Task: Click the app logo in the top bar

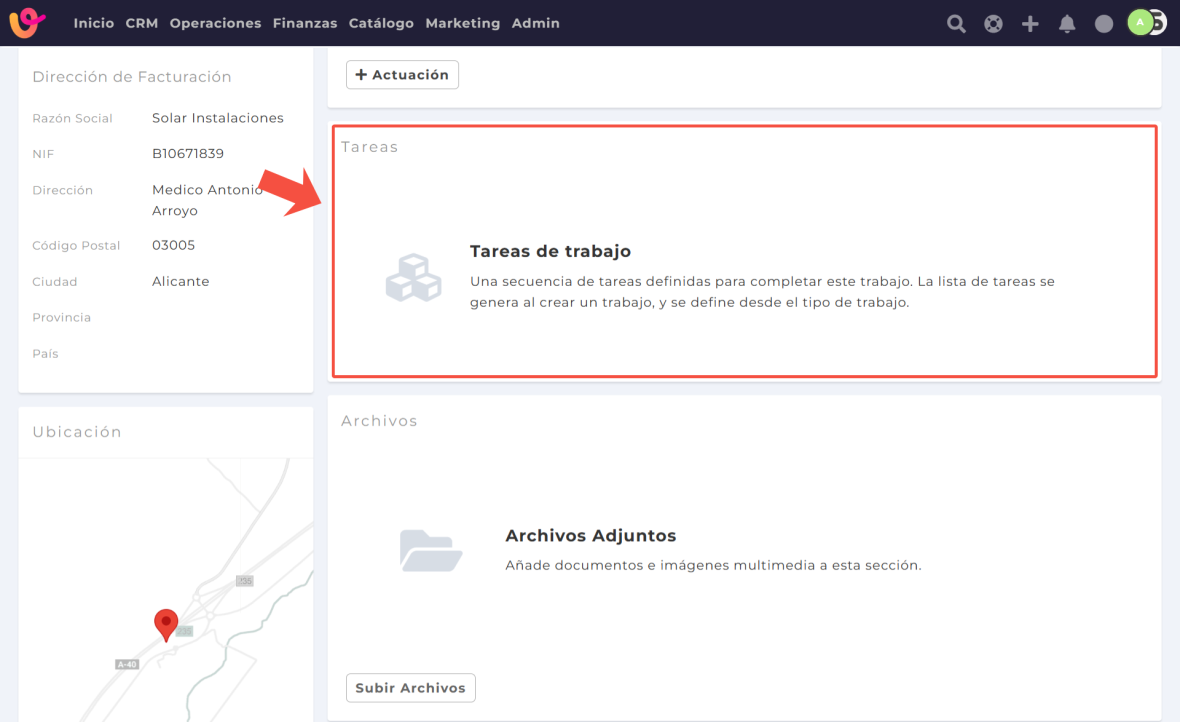Action: coord(28,23)
